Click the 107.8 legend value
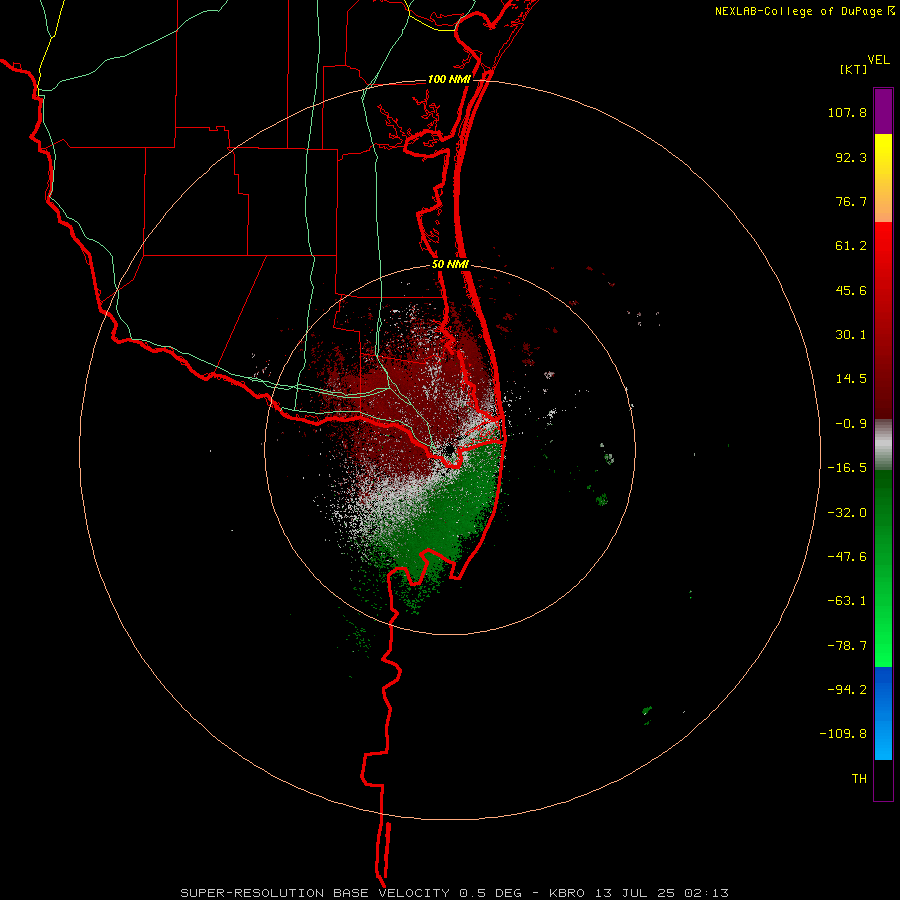Screen dimensions: 900x900 click(847, 112)
